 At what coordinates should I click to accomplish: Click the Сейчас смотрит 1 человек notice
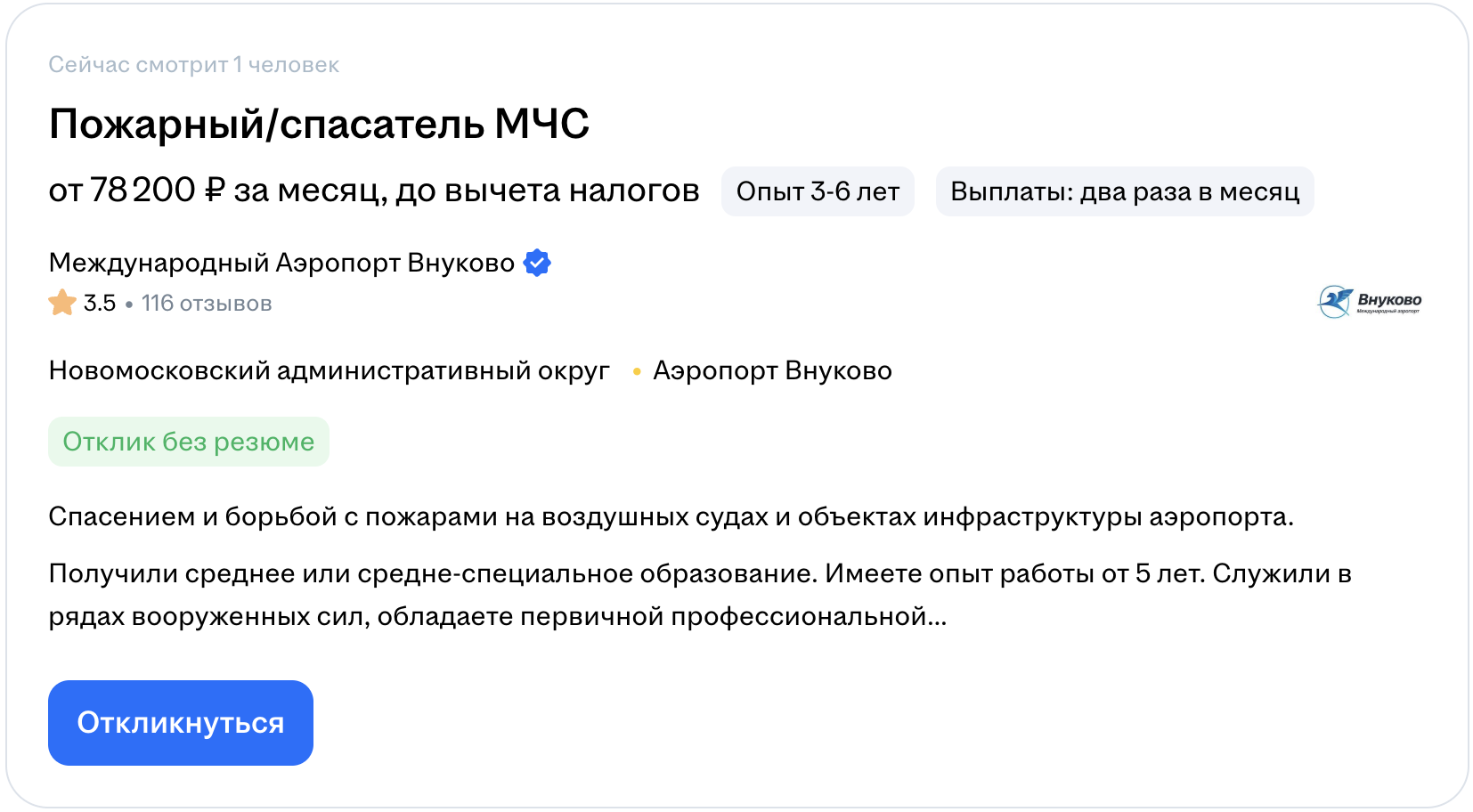click(193, 65)
